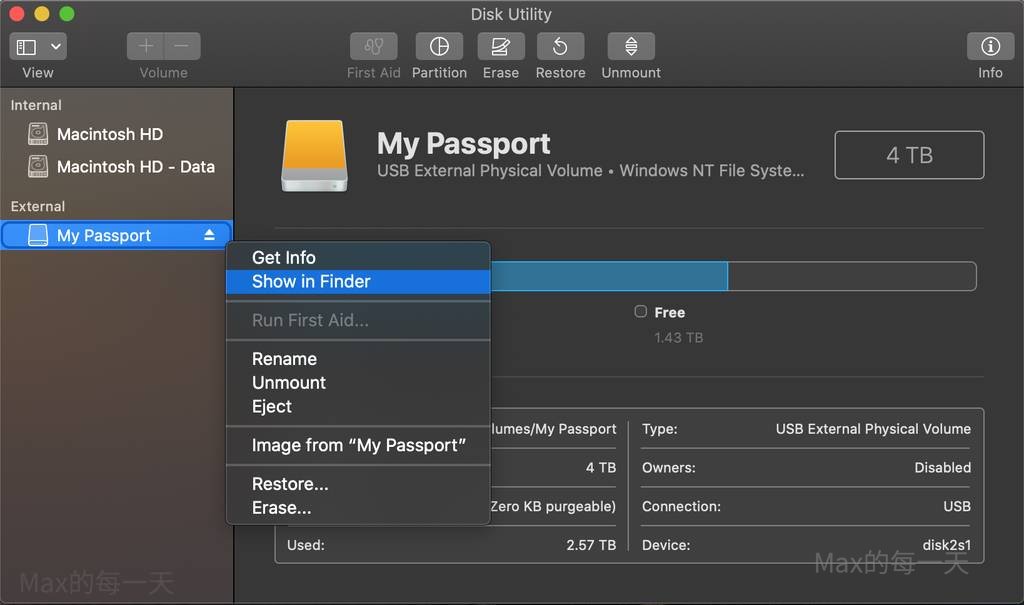Viewport: 1024px width, 605px height.
Task: Select Get Info in context menu
Action: point(284,258)
